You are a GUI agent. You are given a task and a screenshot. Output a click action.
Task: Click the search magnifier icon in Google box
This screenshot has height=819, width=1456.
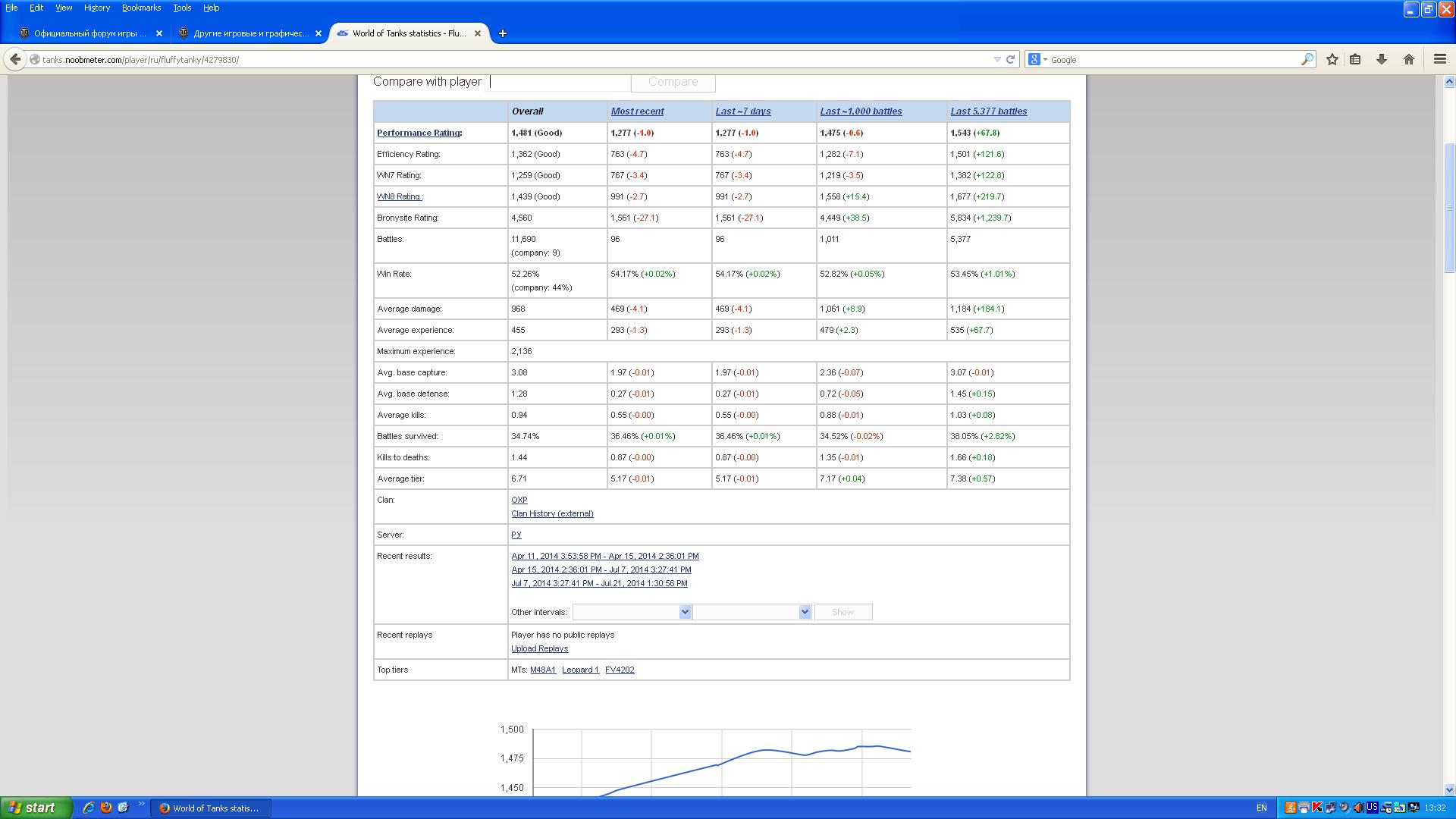point(1307,59)
